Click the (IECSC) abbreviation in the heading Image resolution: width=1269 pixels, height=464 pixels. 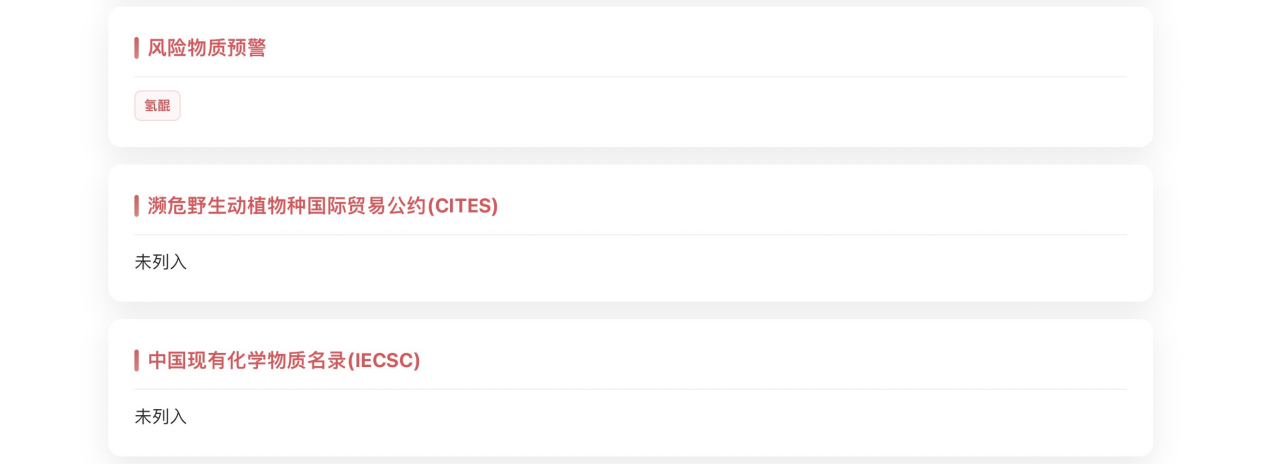click(384, 360)
